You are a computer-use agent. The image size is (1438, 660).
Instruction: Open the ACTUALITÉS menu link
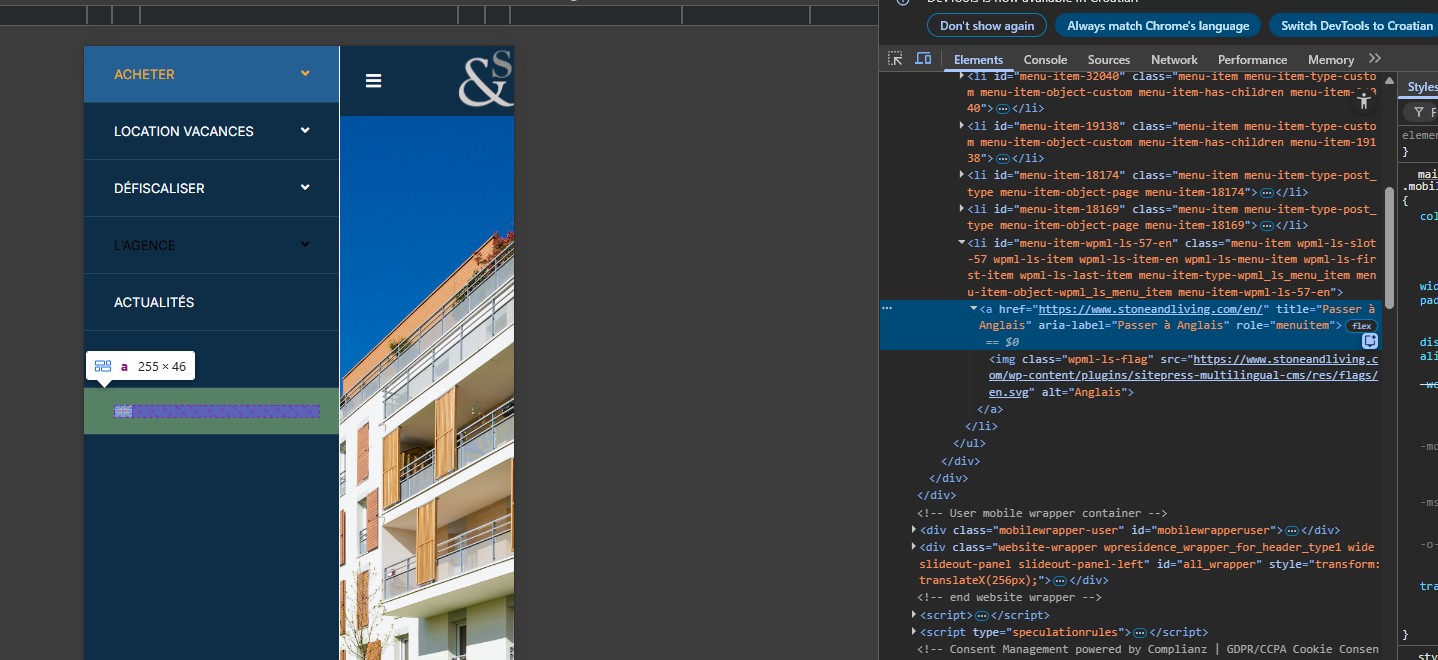(154, 302)
